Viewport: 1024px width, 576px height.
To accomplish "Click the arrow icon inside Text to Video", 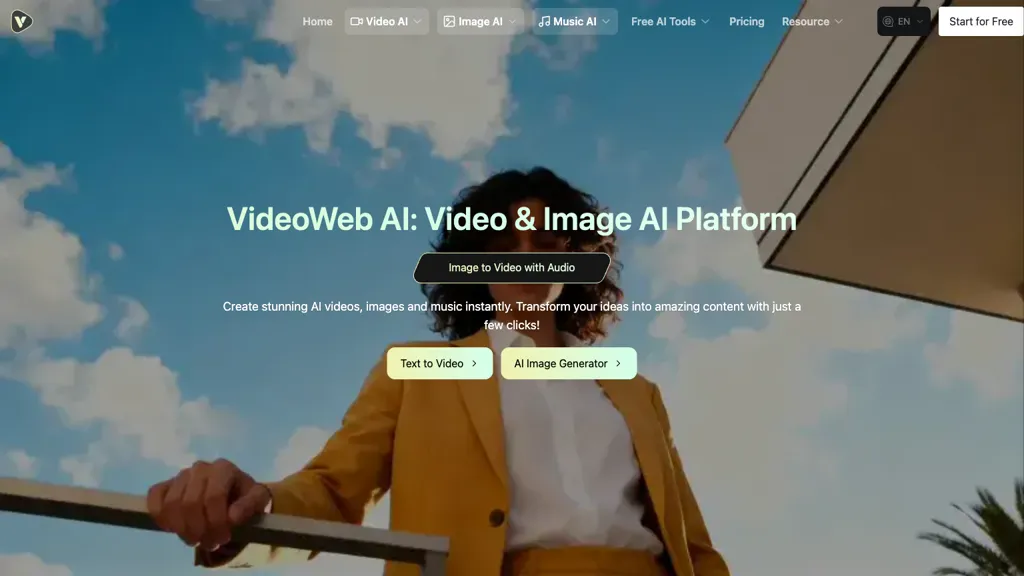I will 473,363.
